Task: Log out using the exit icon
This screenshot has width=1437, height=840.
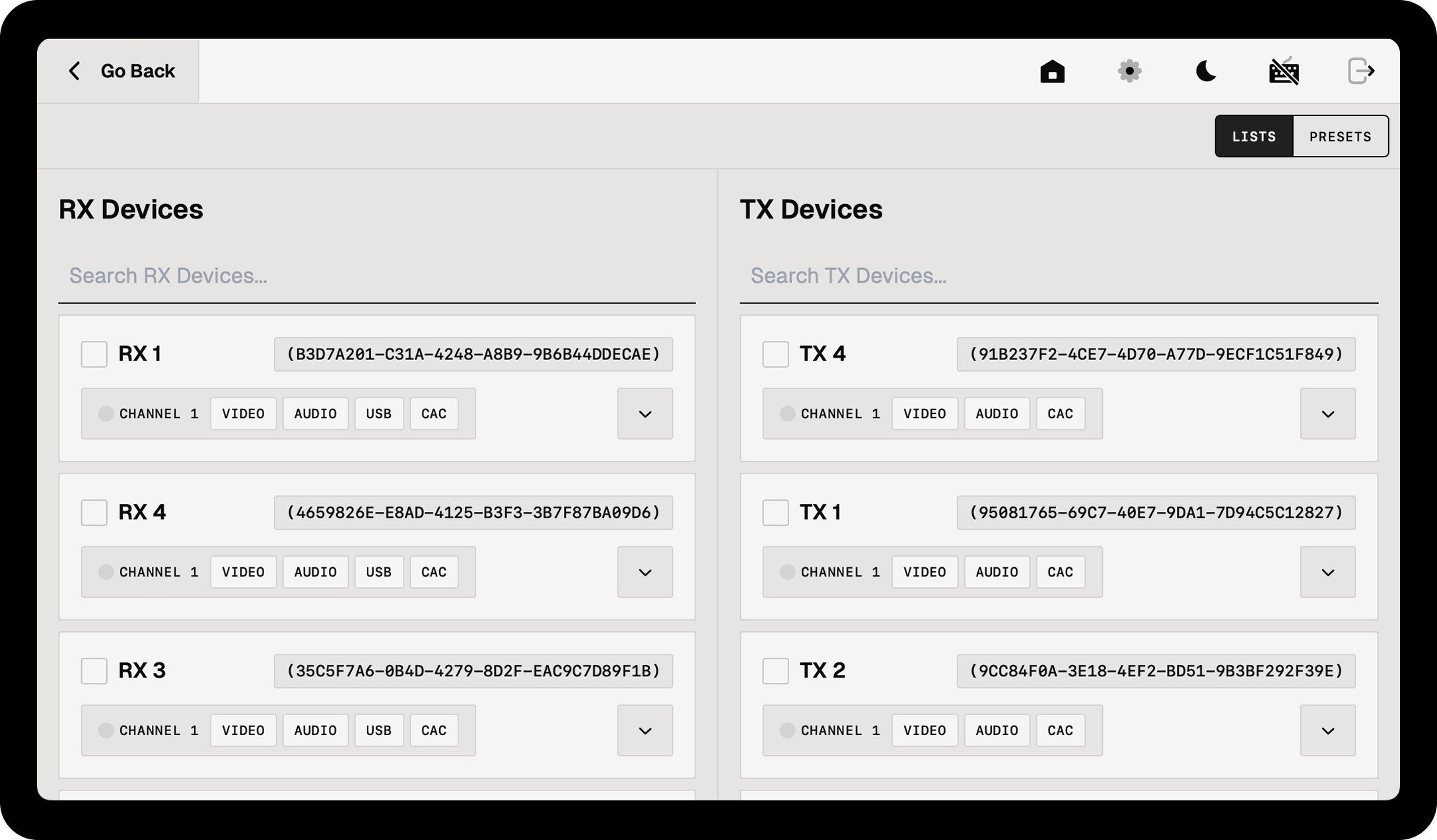Action: click(x=1361, y=71)
